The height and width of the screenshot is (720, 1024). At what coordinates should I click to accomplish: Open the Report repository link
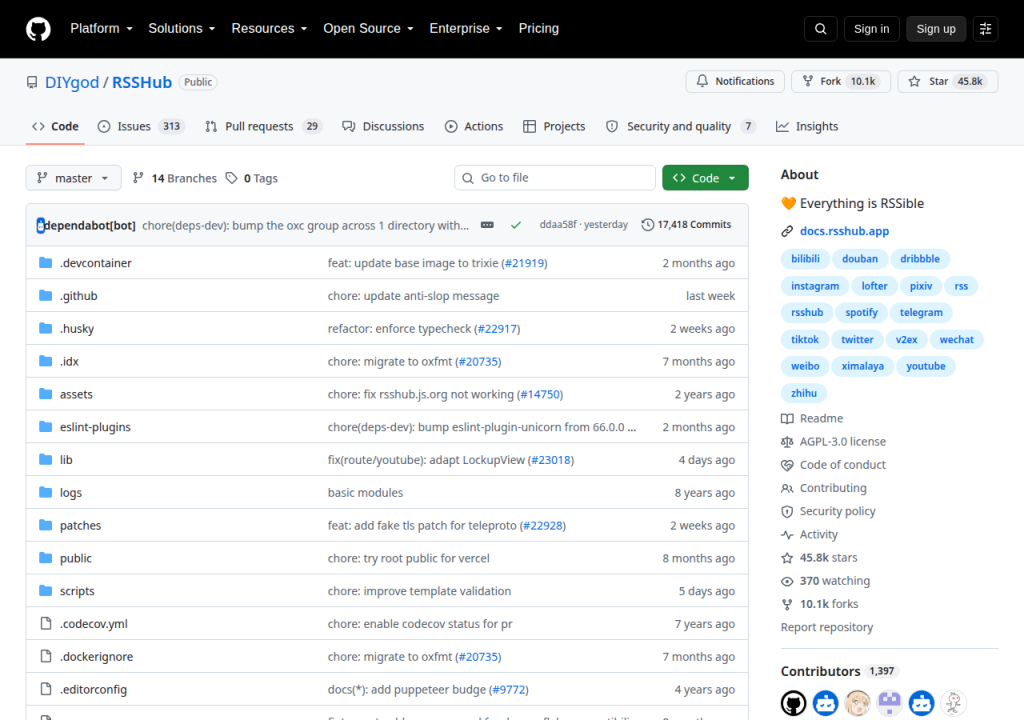827,627
